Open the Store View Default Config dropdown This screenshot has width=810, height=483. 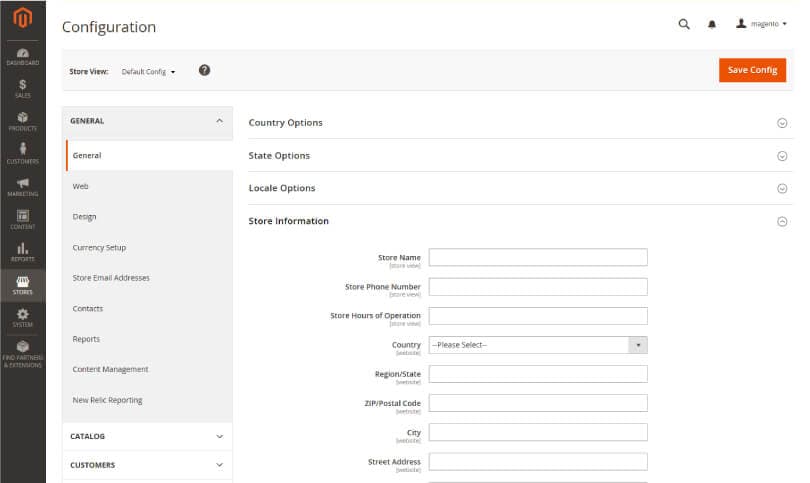[148, 72]
